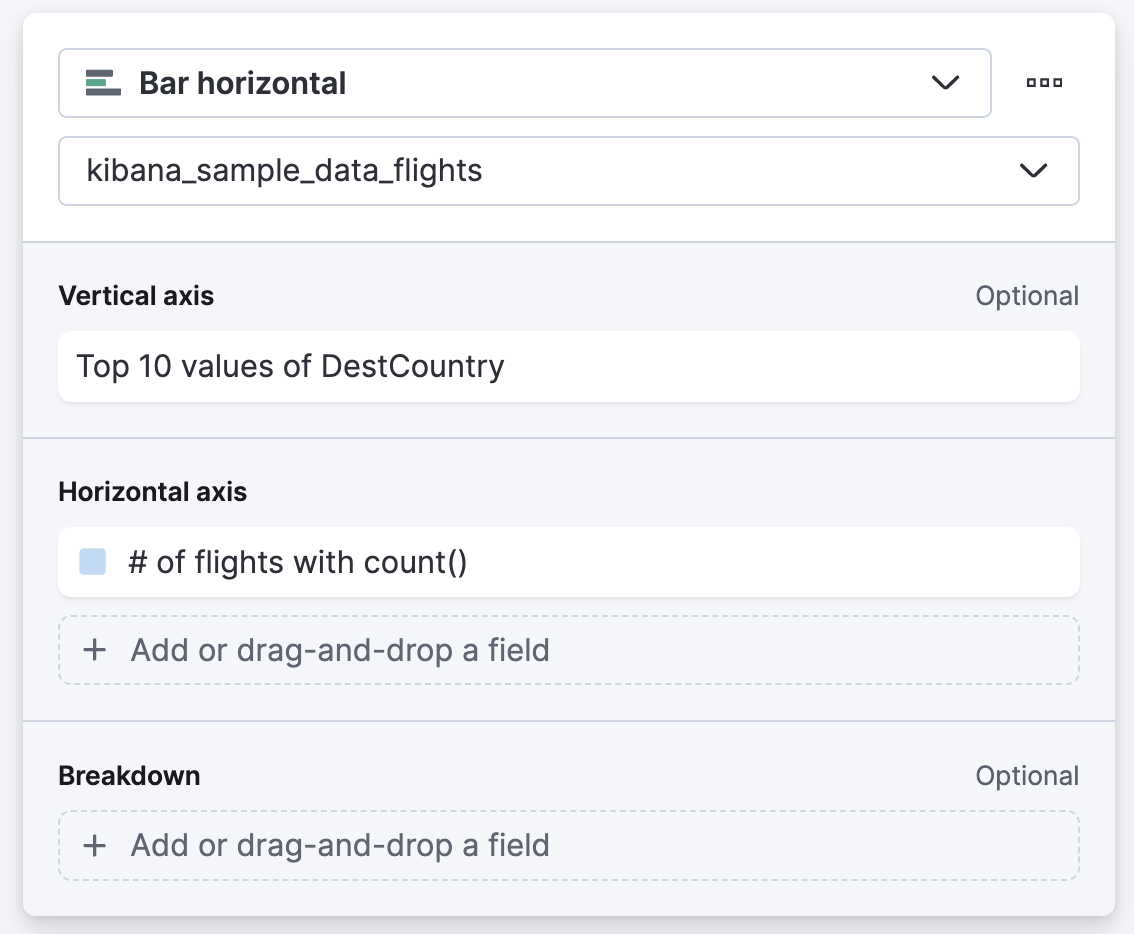Click the bar horizontal chart type icon
This screenshot has width=1134, height=934.
[103, 83]
